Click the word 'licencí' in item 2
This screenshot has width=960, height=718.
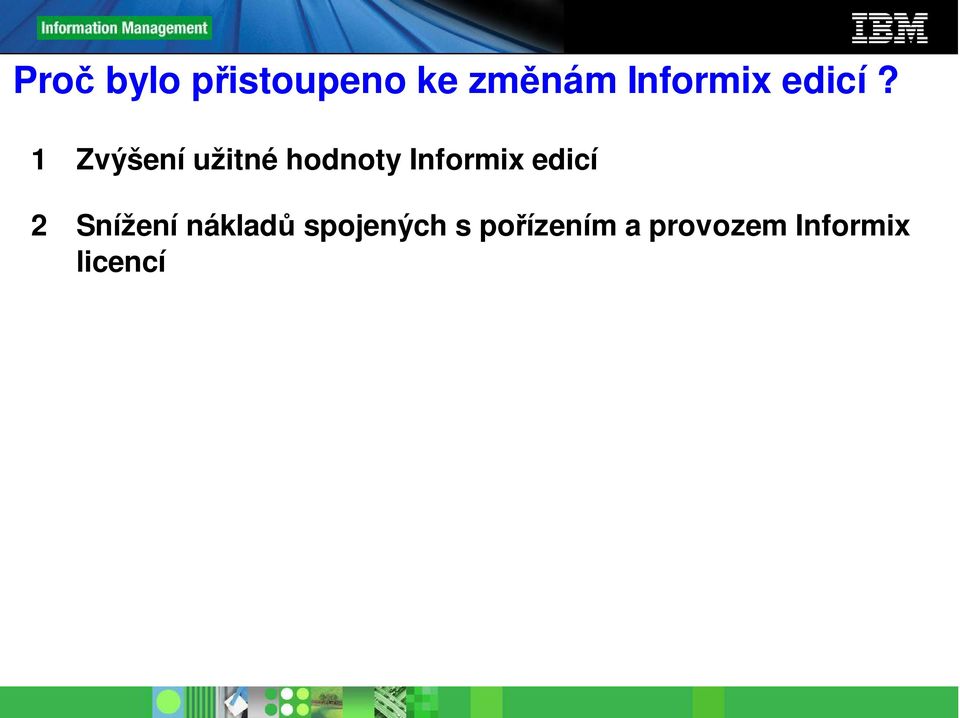click(121, 262)
